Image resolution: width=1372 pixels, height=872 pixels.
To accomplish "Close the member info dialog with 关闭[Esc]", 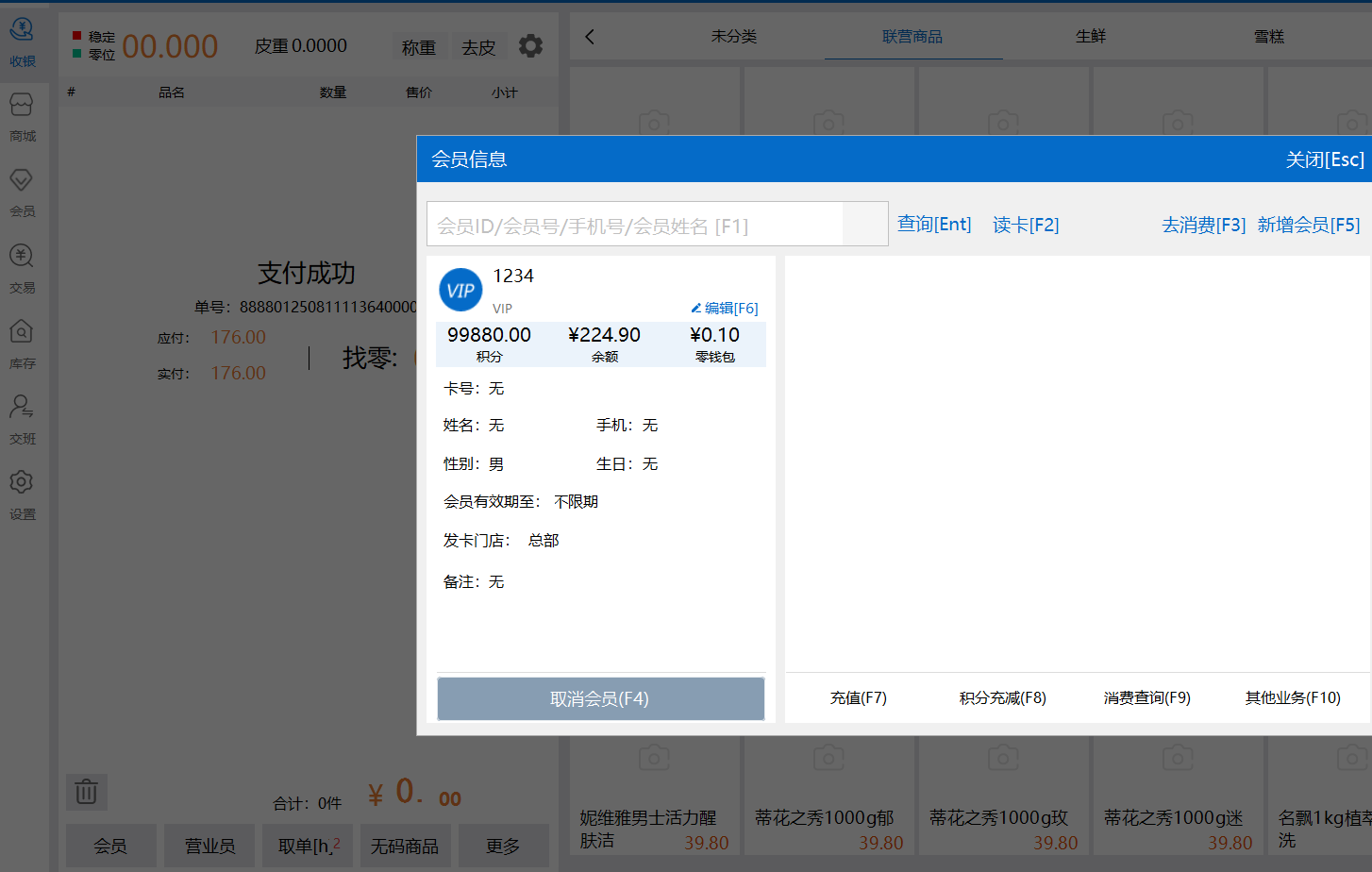I will tap(1325, 159).
